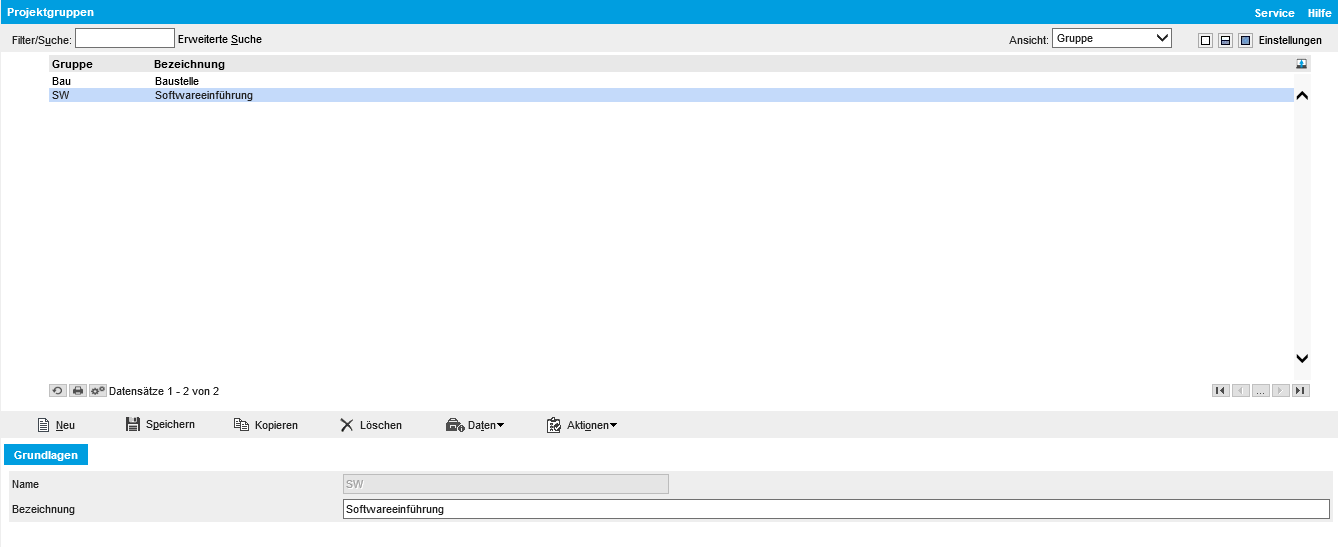Click the print list icon
This screenshot has height=547, width=1338.
[78, 391]
